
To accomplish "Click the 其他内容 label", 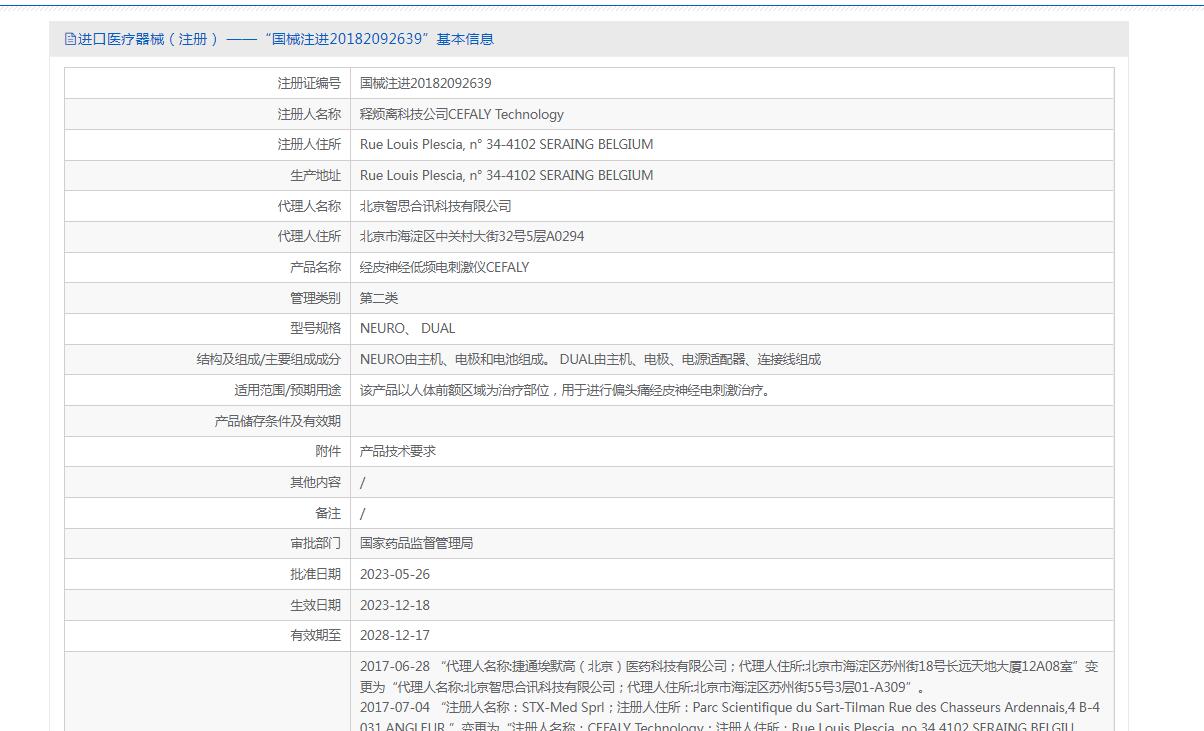I will coord(315,482).
